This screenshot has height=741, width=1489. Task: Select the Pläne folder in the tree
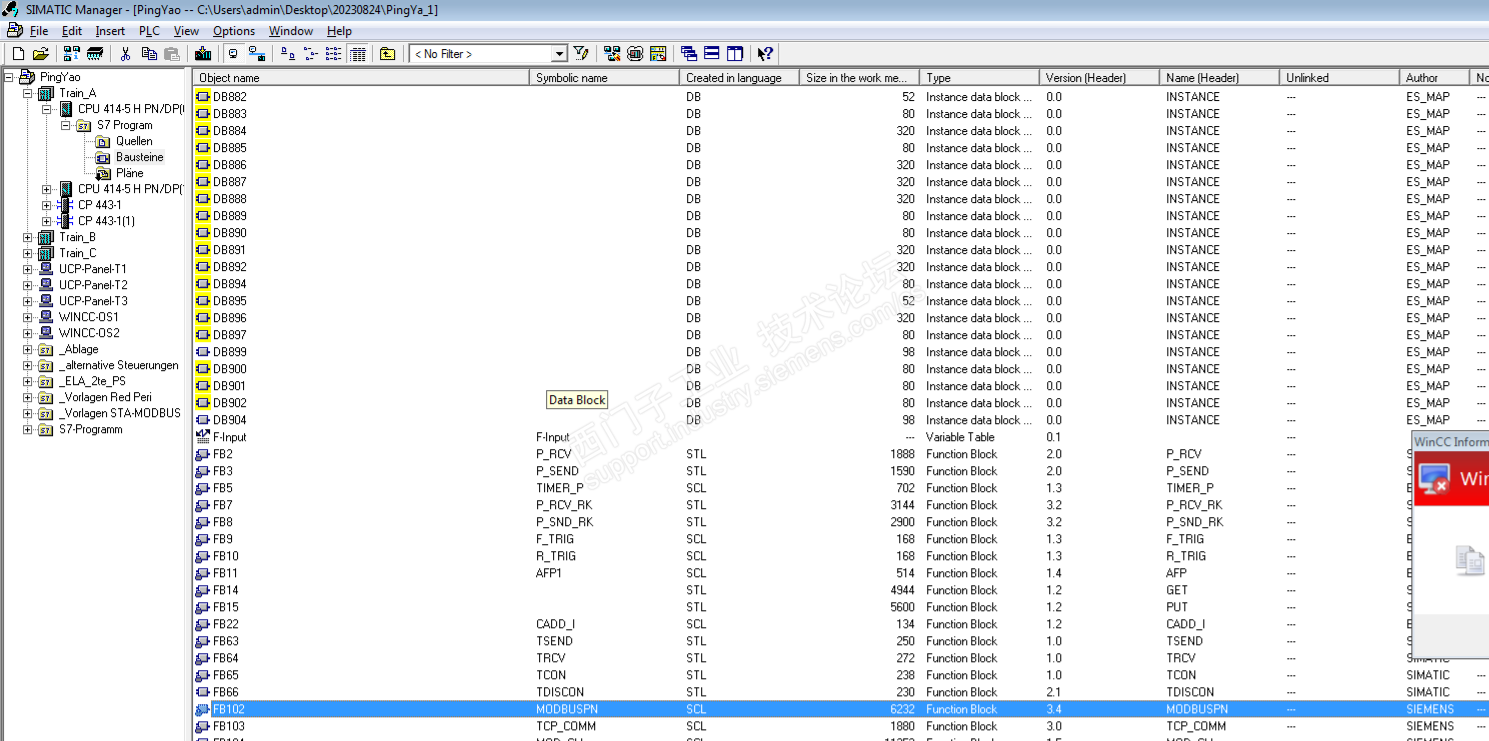[129, 173]
